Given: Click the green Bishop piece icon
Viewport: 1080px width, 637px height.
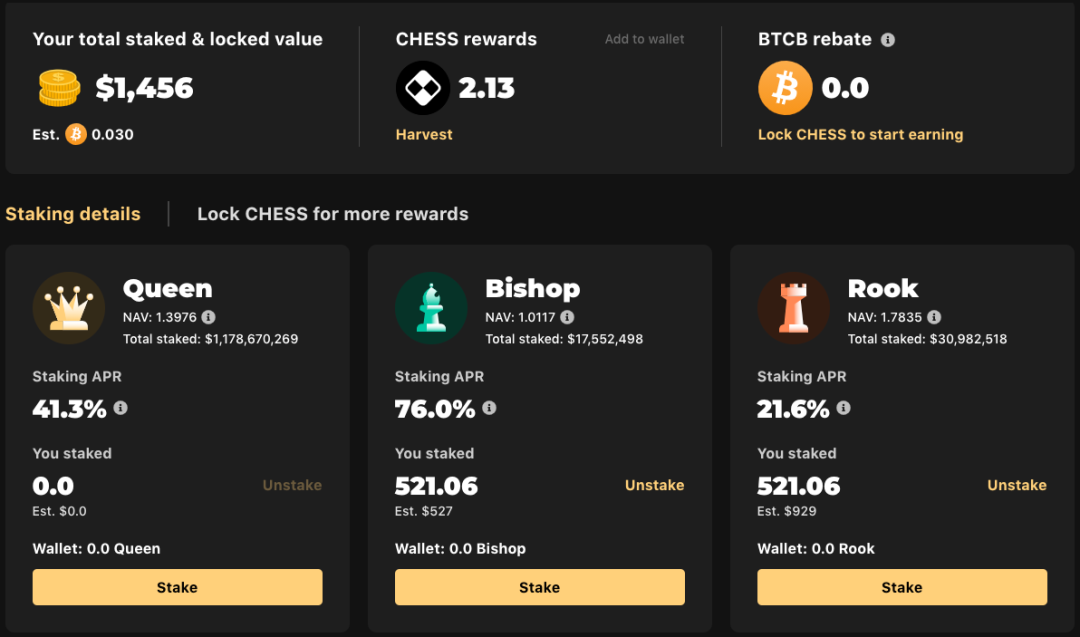Looking at the screenshot, I should pyautogui.click(x=431, y=308).
